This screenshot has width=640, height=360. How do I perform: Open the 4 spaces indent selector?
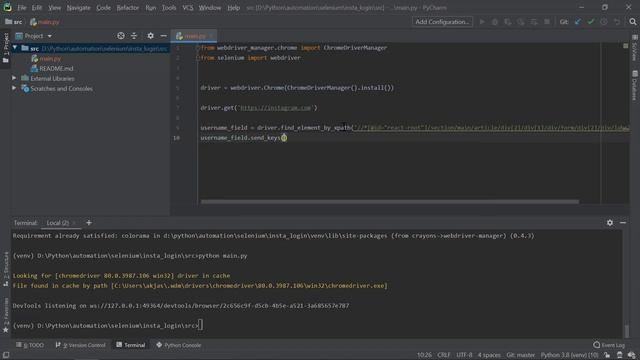(x=489, y=355)
